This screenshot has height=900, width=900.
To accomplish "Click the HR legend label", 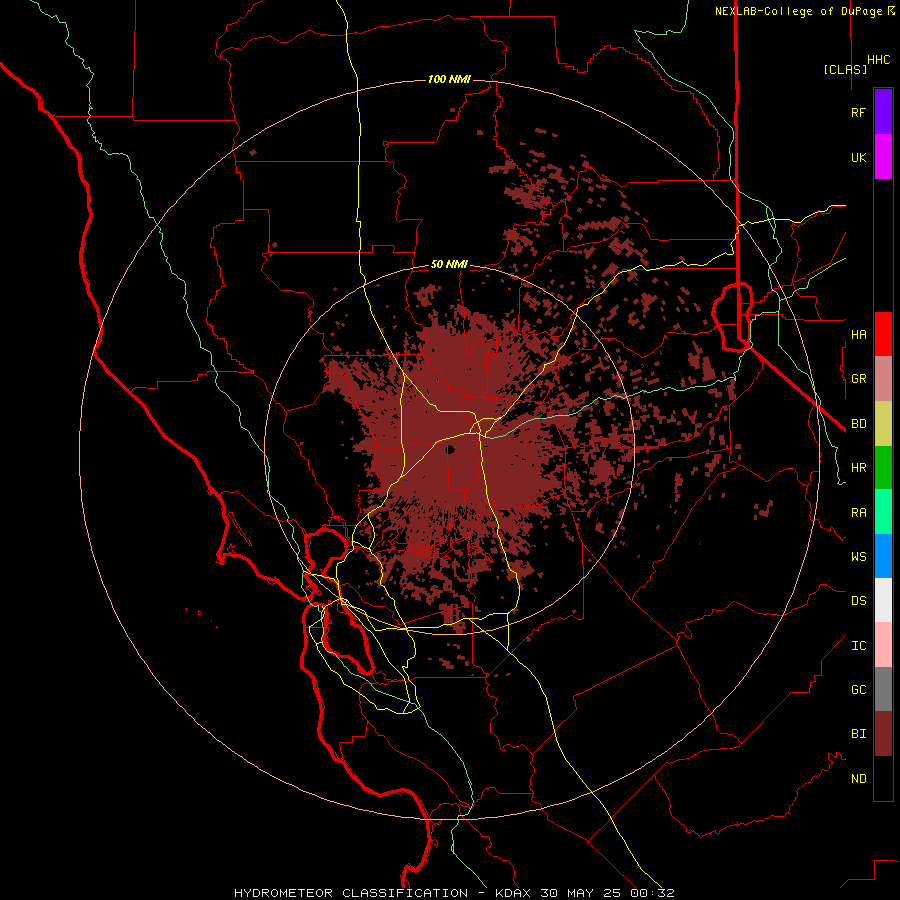I will point(858,468).
